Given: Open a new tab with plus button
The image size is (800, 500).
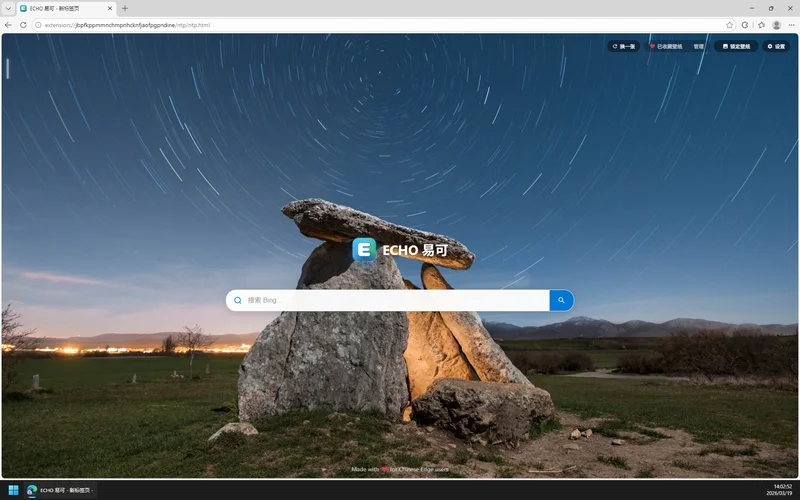Looking at the screenshot, I should pos(125,8).
